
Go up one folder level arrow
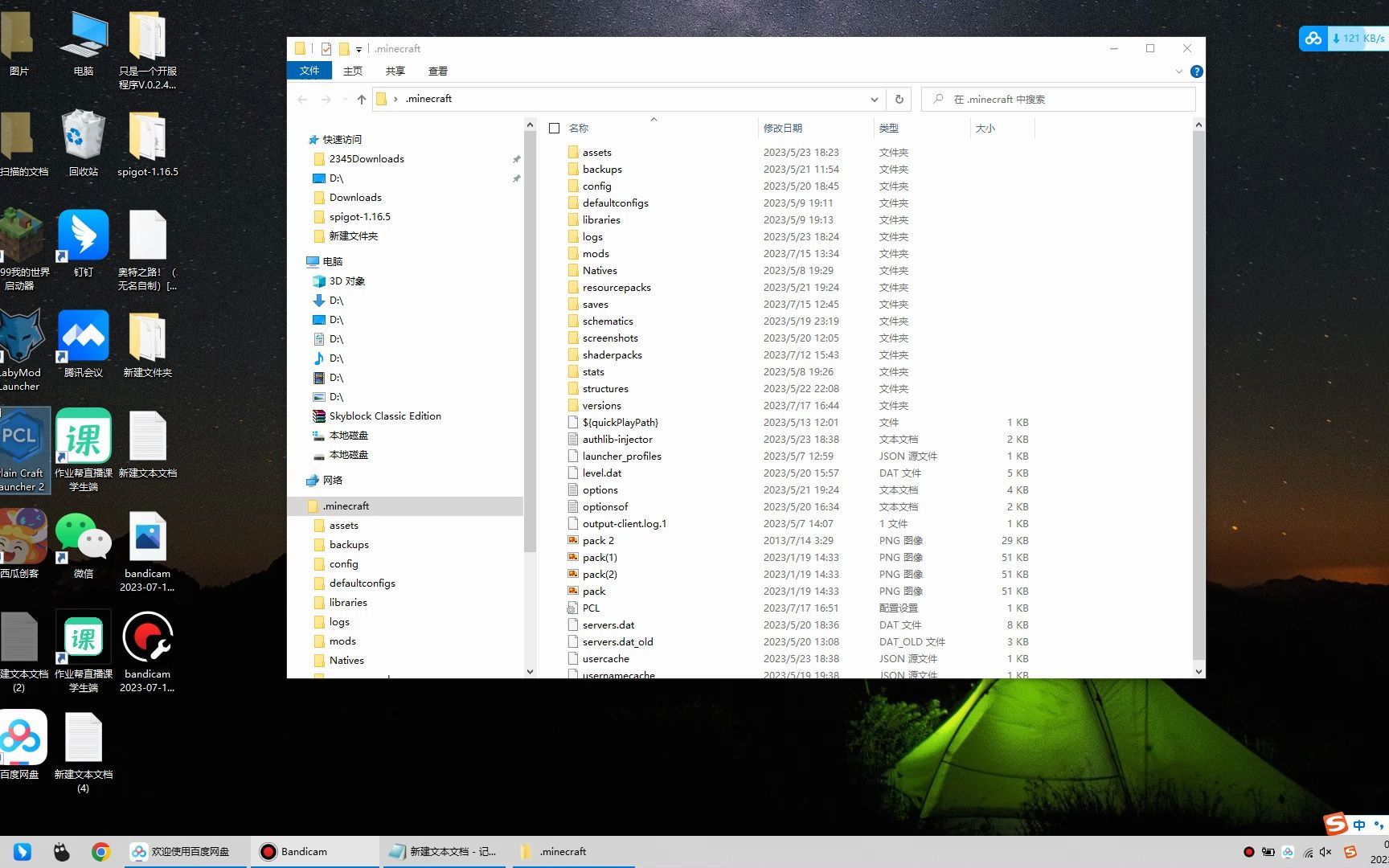click(362, 99)
